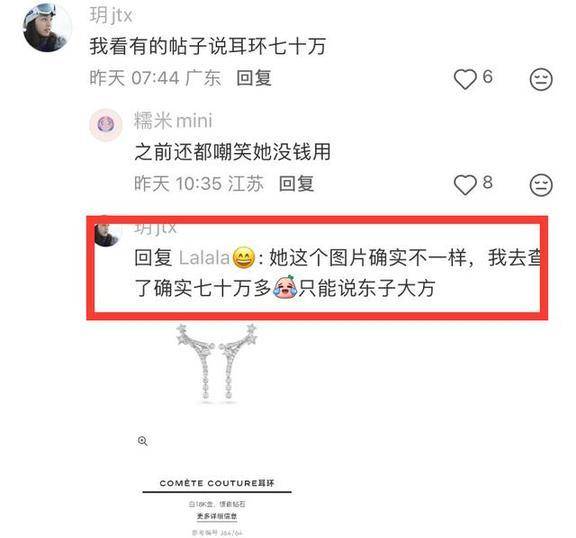
Task: Tap the comment text 之前还都嘲笑她没钱用
Action: click(x=233, y=152)
